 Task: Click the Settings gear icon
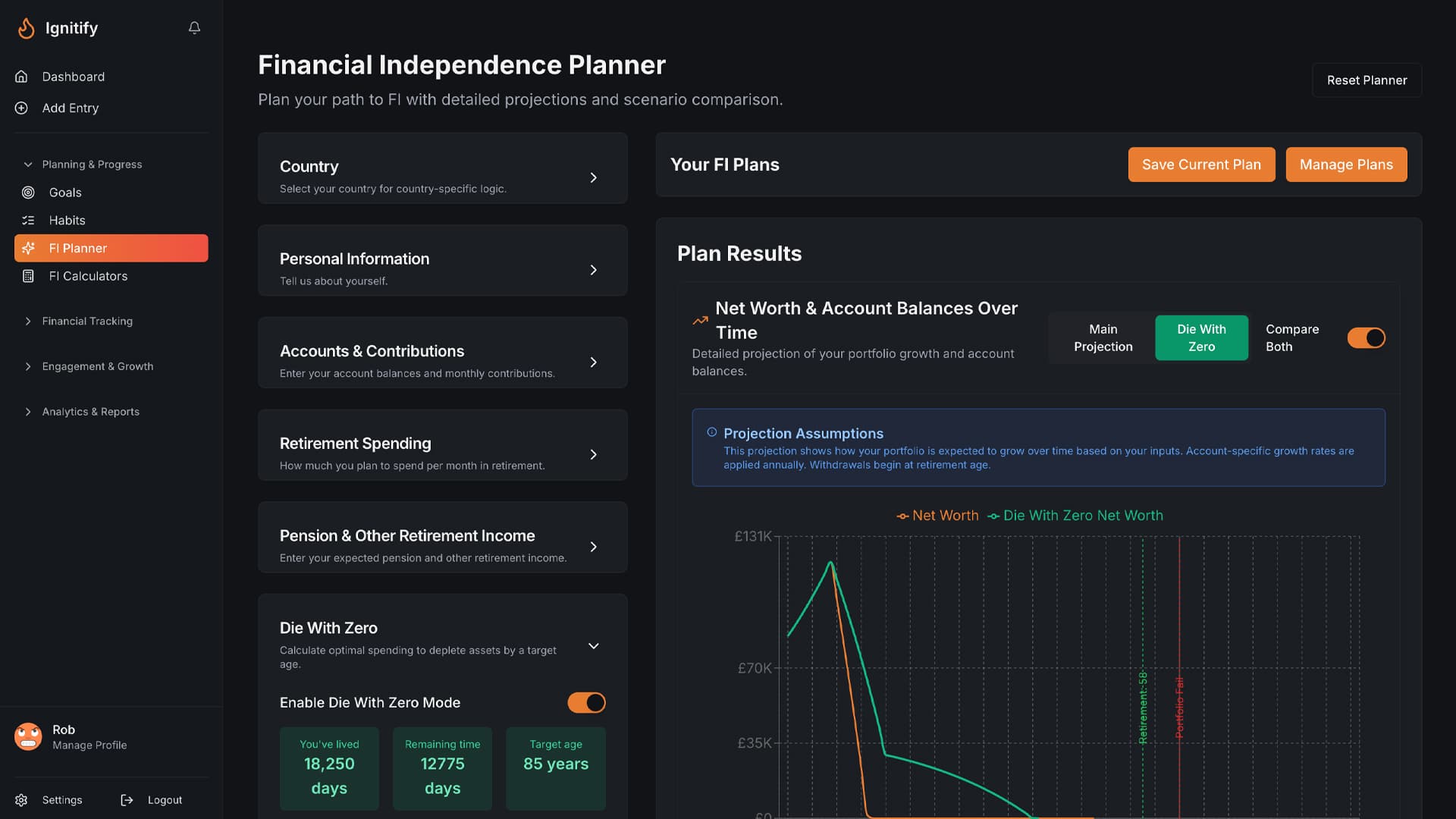pos(21,800)
